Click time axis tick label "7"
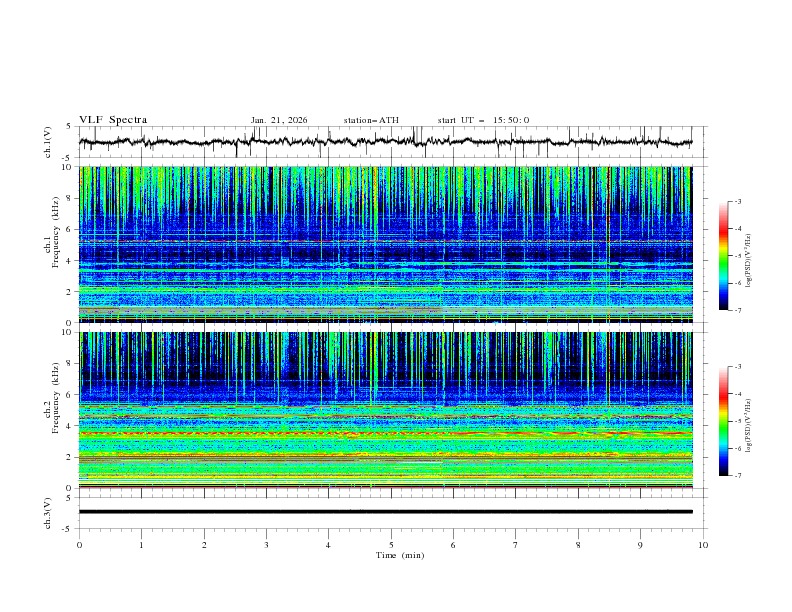The width and height of the screenshot is (792, 612). [x=516, y=545]
